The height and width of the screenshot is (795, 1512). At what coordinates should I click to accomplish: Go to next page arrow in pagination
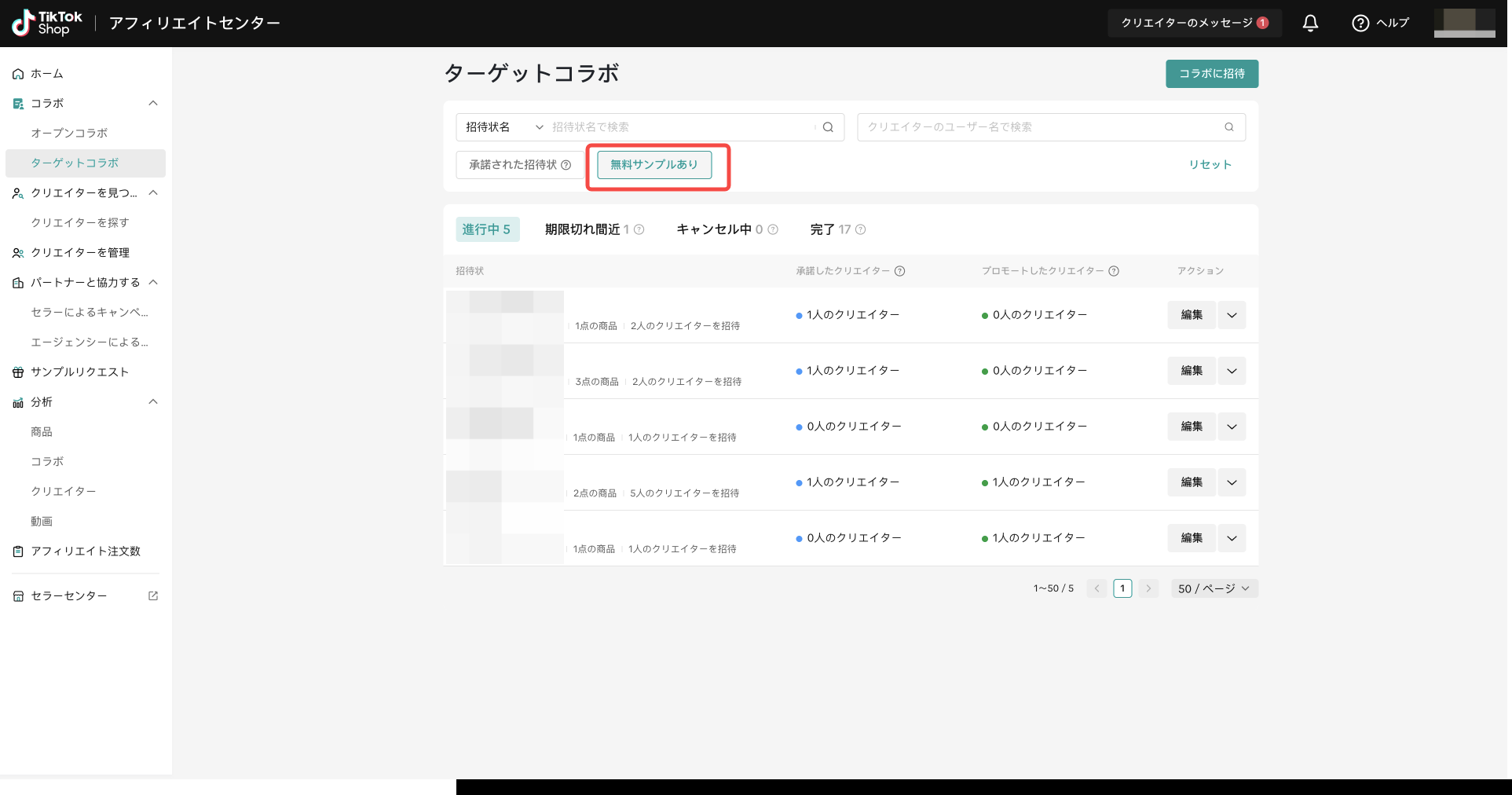[1148, 588]
